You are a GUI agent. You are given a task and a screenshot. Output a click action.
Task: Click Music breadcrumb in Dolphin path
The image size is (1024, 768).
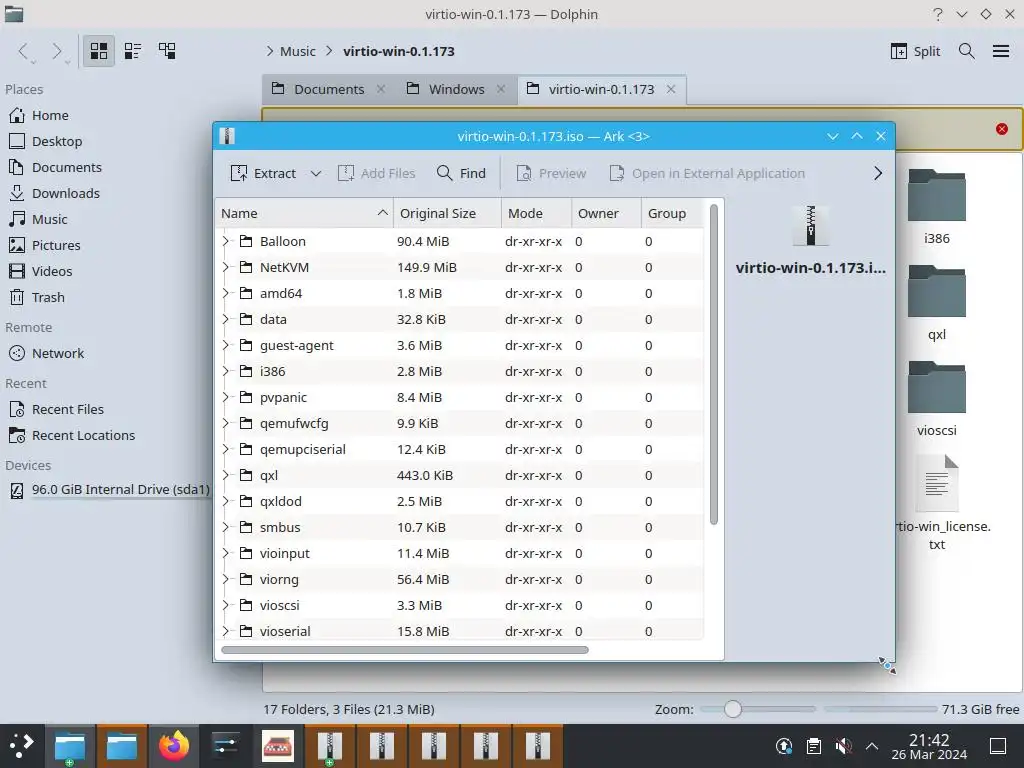(298, 51)
